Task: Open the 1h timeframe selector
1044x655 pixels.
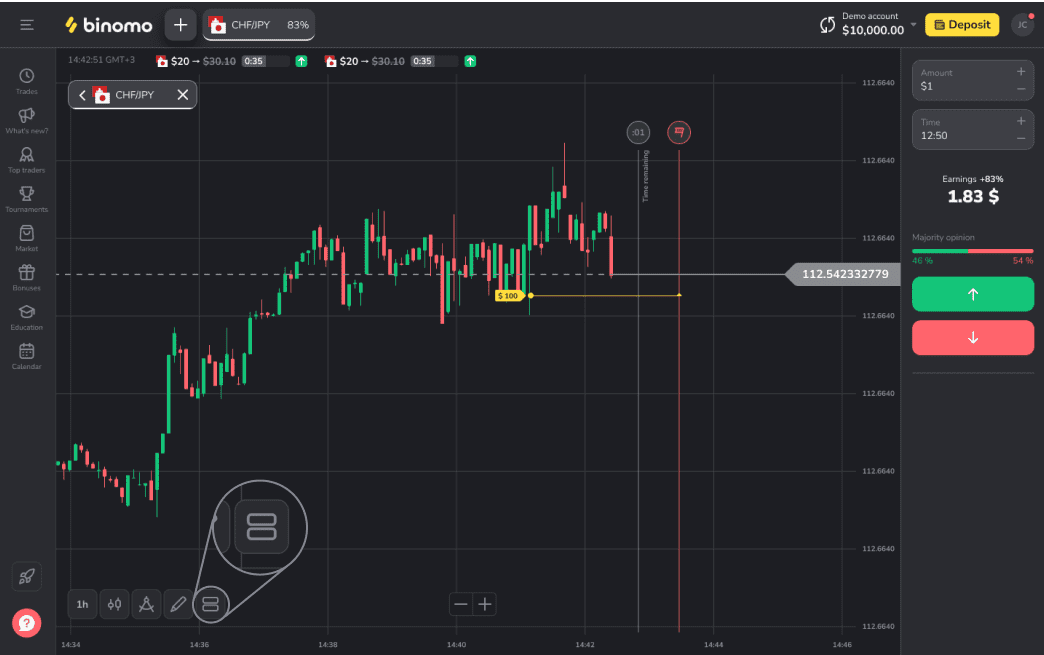Action: [x=82, y=604]
